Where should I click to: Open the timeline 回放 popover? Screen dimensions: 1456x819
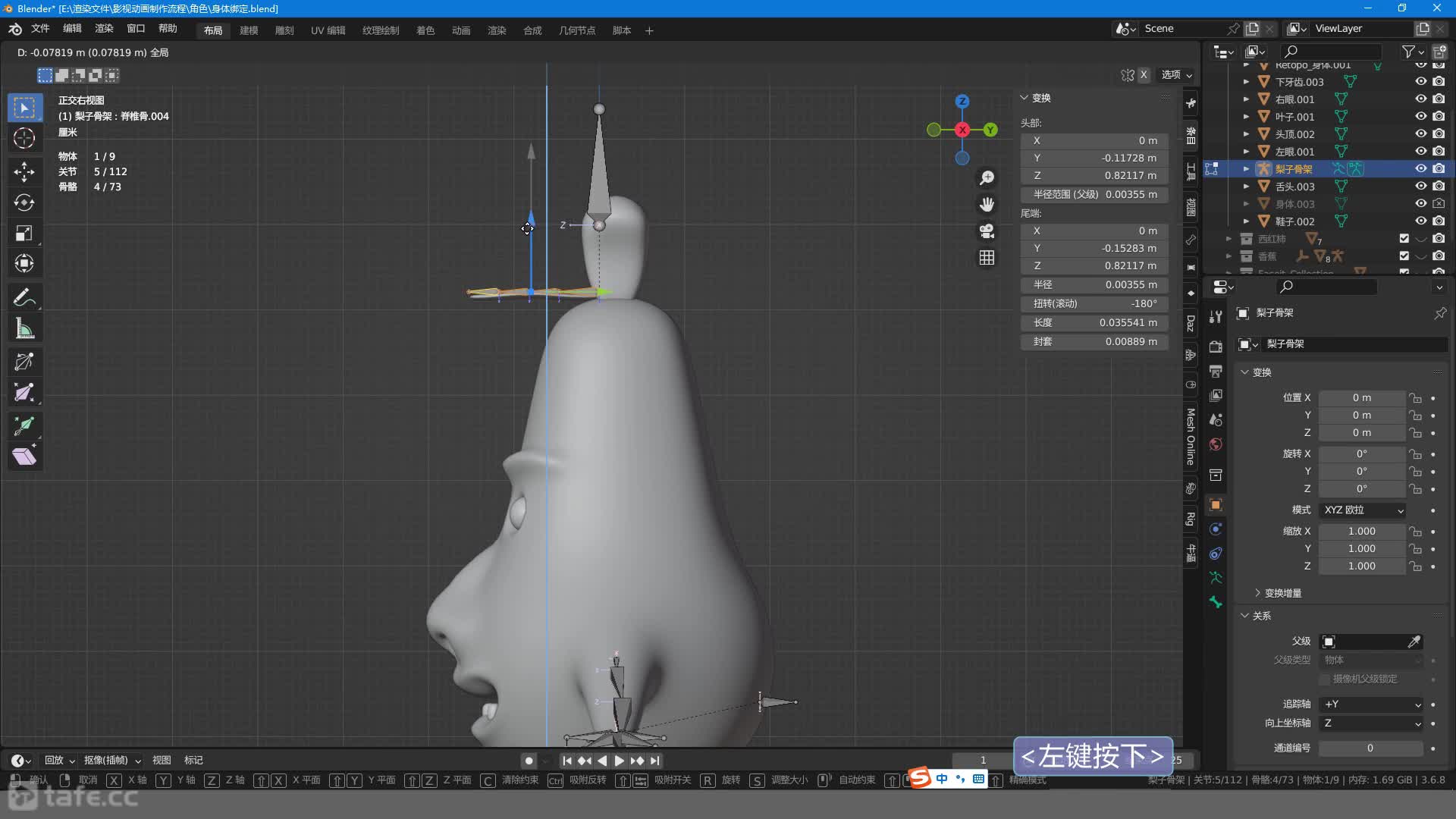click(59, 761)
